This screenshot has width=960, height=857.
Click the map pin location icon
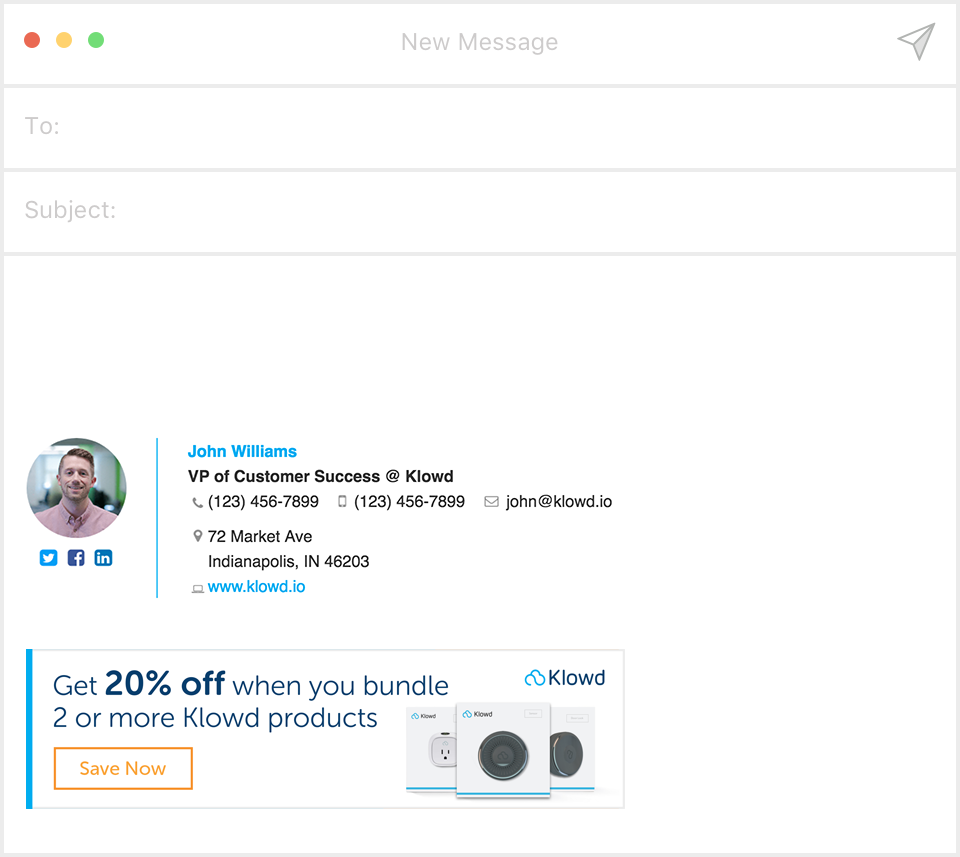(197, 537)
